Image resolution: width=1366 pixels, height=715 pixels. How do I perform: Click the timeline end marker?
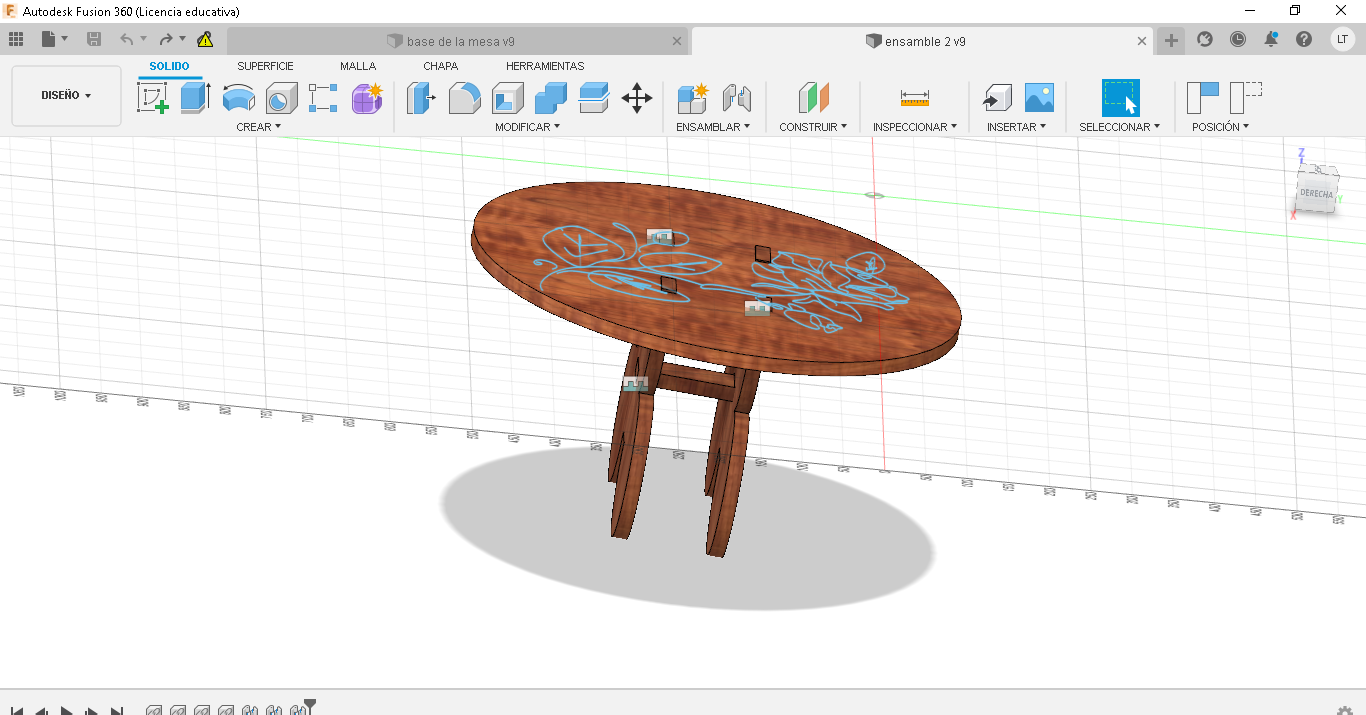tap(310, 707)
